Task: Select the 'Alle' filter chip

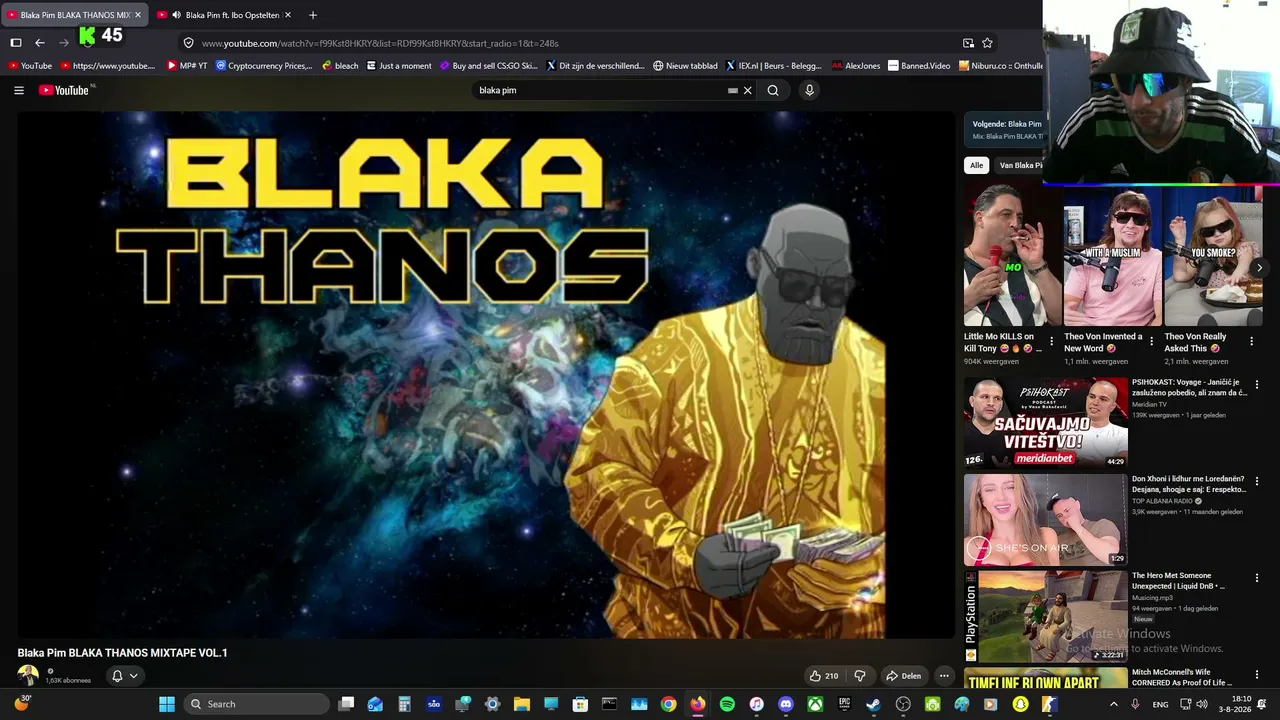Action: click(x=976, y=165)
